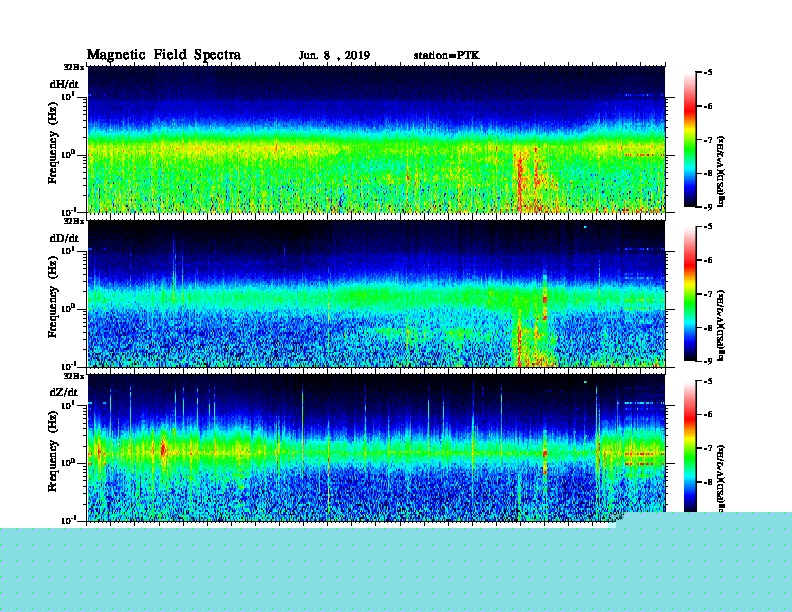Click the dZ/dt spectrogram plot
The image size is (792, 612).
click(376, 447)
